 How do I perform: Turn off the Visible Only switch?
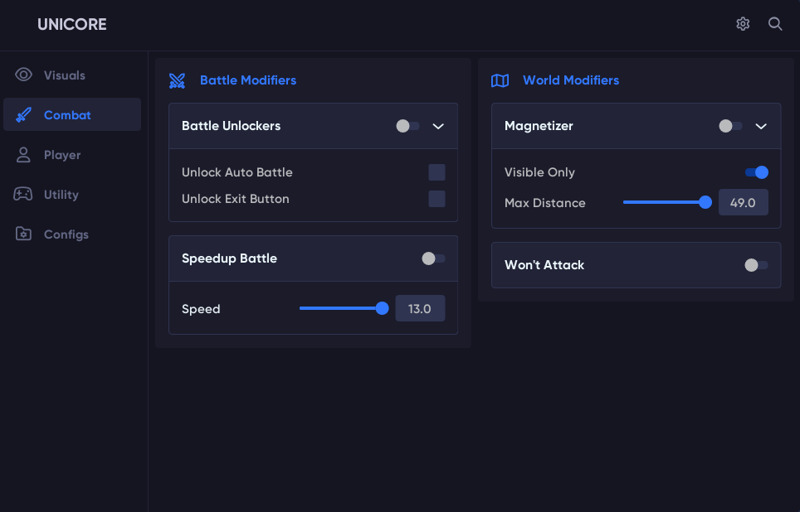point(757,172)
